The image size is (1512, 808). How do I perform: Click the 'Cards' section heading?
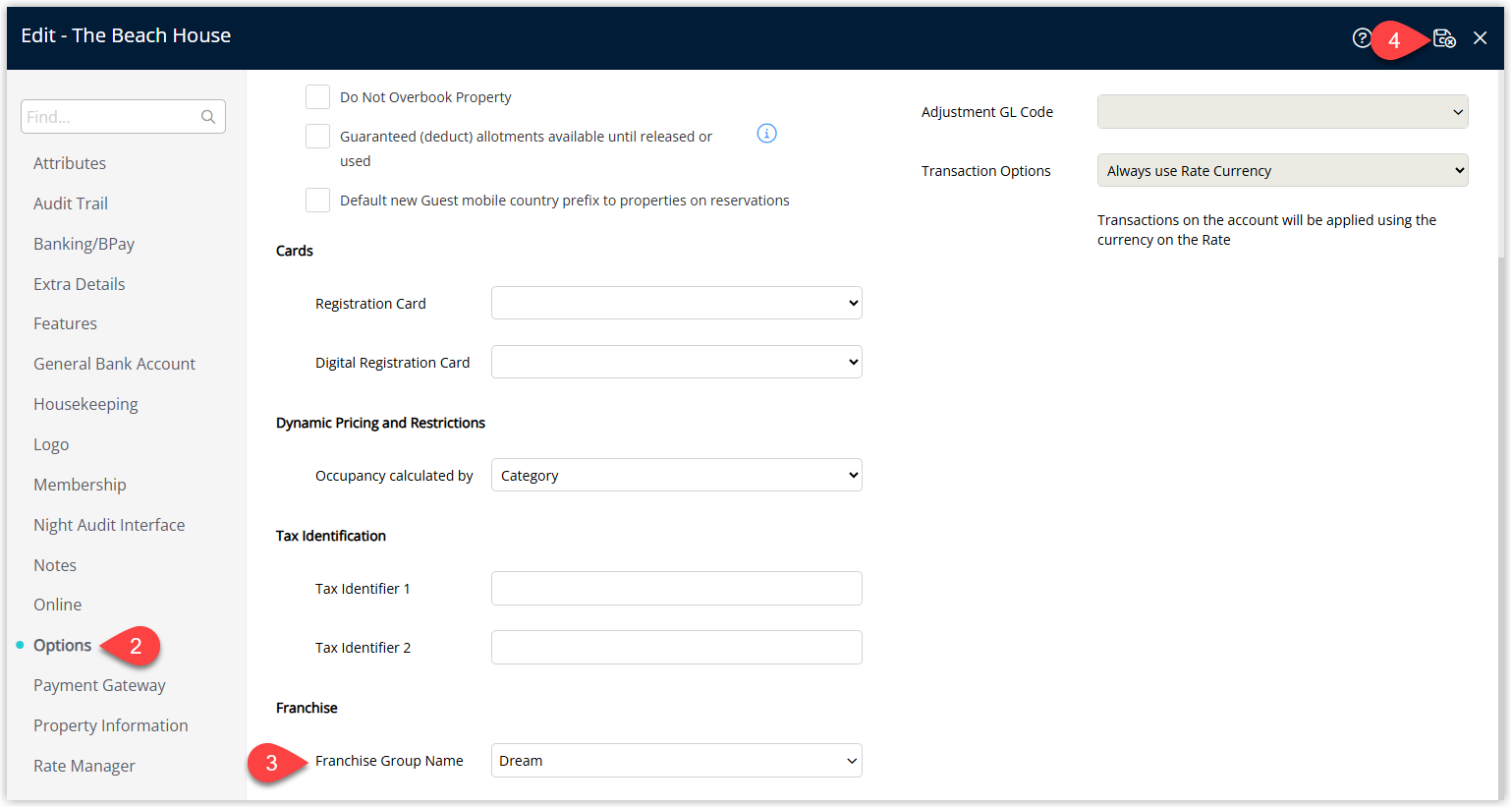pos(295,251)
